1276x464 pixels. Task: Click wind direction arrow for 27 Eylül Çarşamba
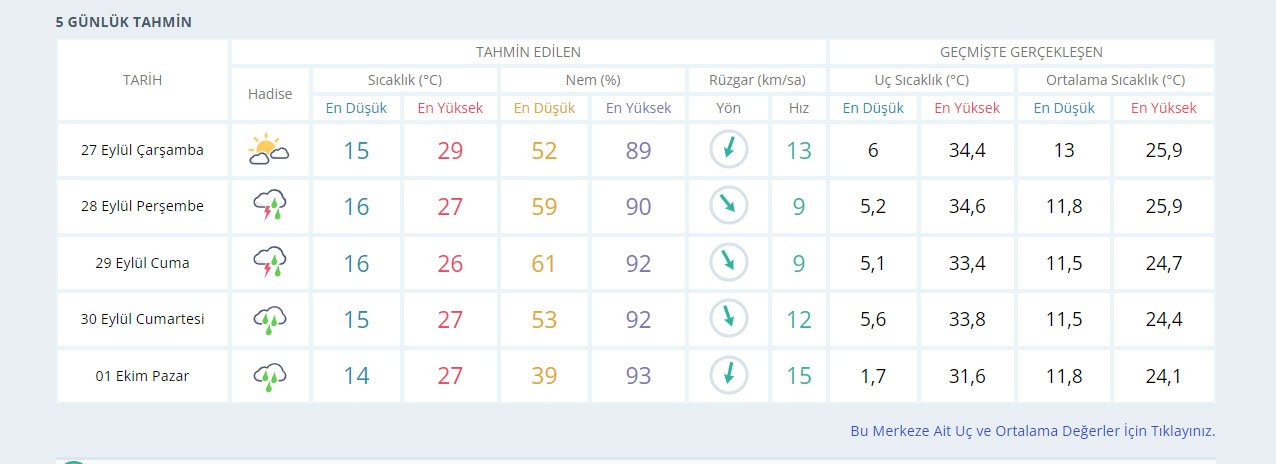point(728,150)
